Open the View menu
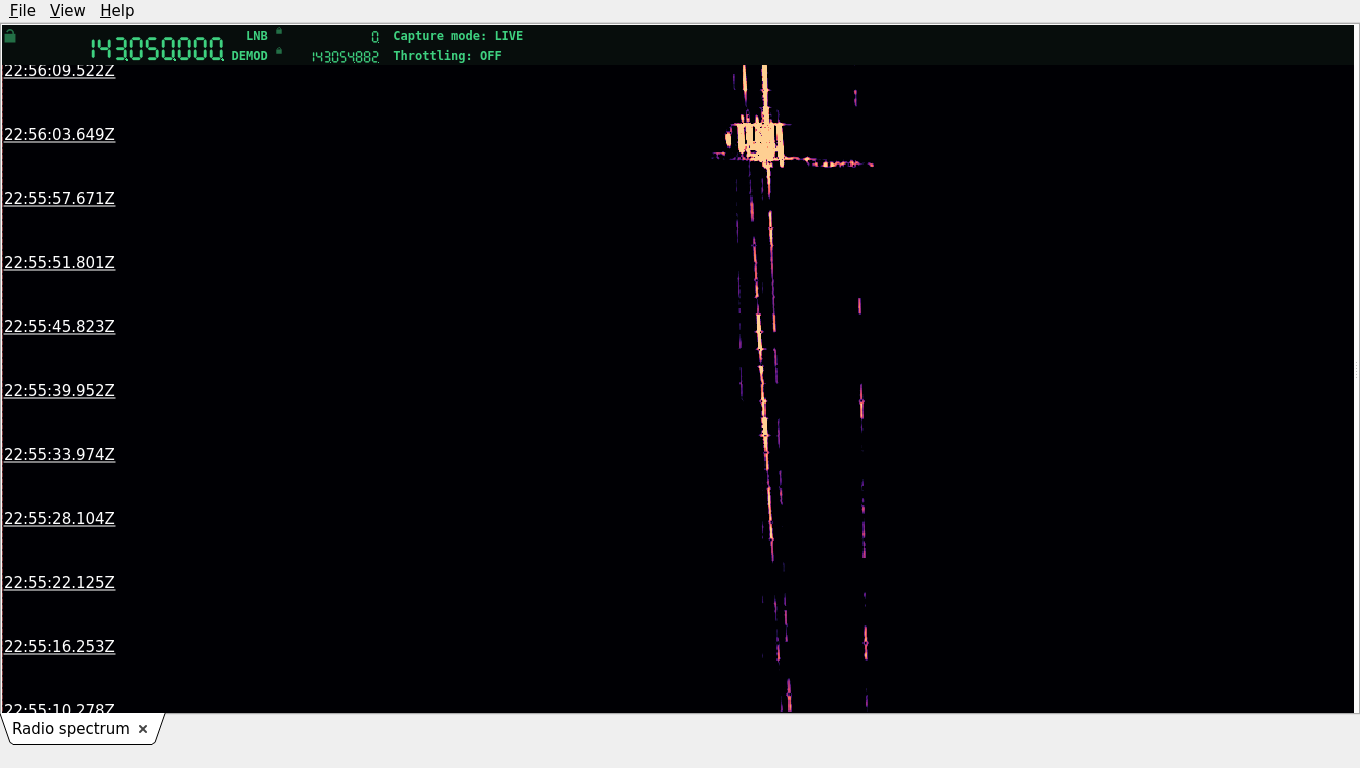This screenshot has width=1360, height=768. click(x=67, y=10)
